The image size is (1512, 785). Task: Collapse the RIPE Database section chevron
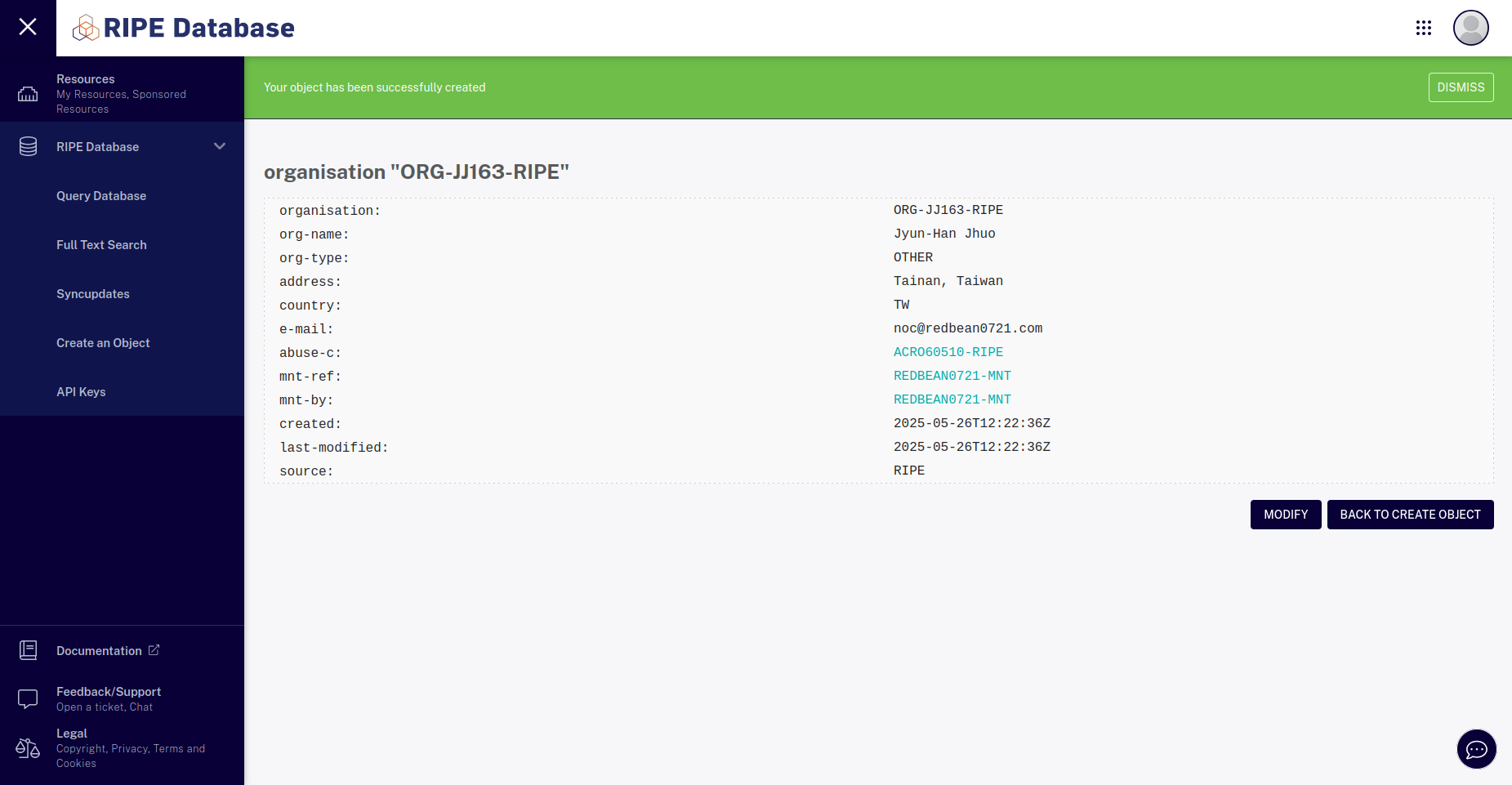[219, 146]
